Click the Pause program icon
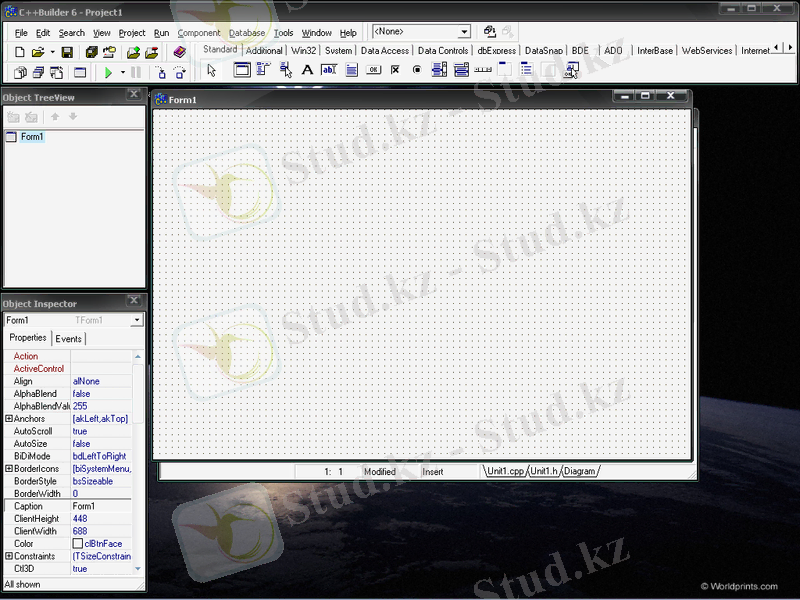The image size is (800, 600). pos(136,72)
